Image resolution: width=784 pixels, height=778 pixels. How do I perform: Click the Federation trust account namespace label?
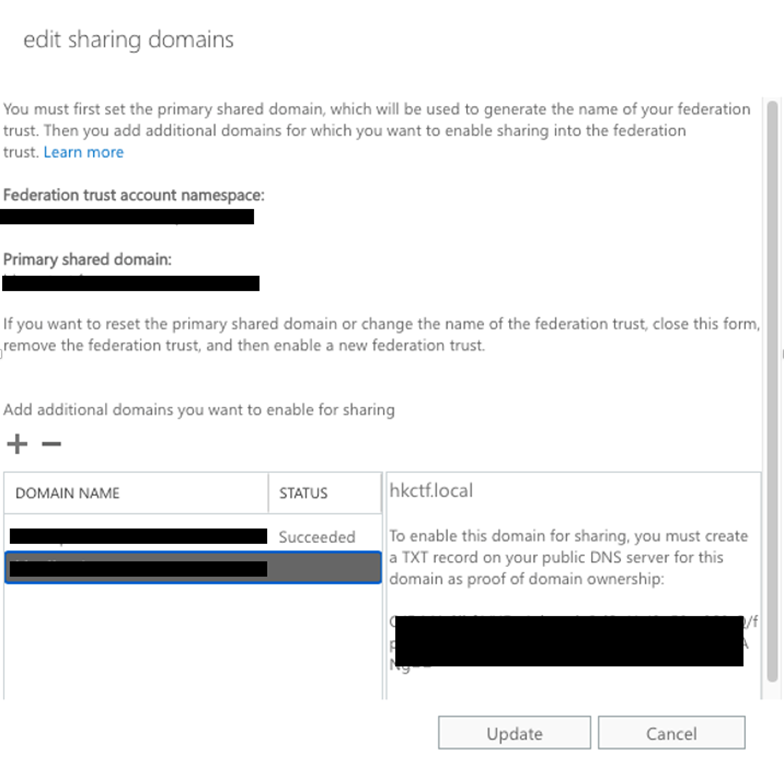click(134, 195)
